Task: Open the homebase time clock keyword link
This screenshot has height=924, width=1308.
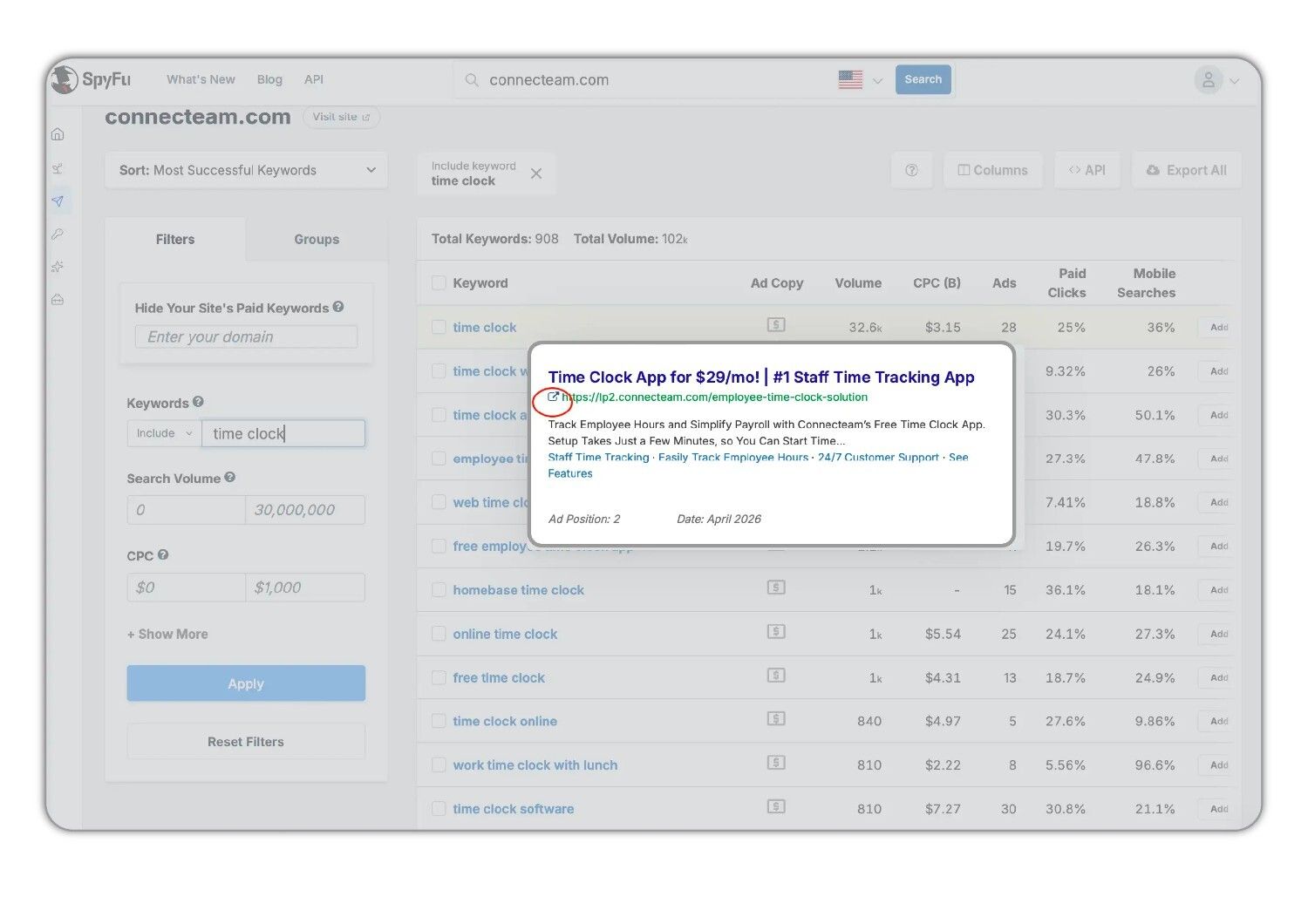Action: 518,590
